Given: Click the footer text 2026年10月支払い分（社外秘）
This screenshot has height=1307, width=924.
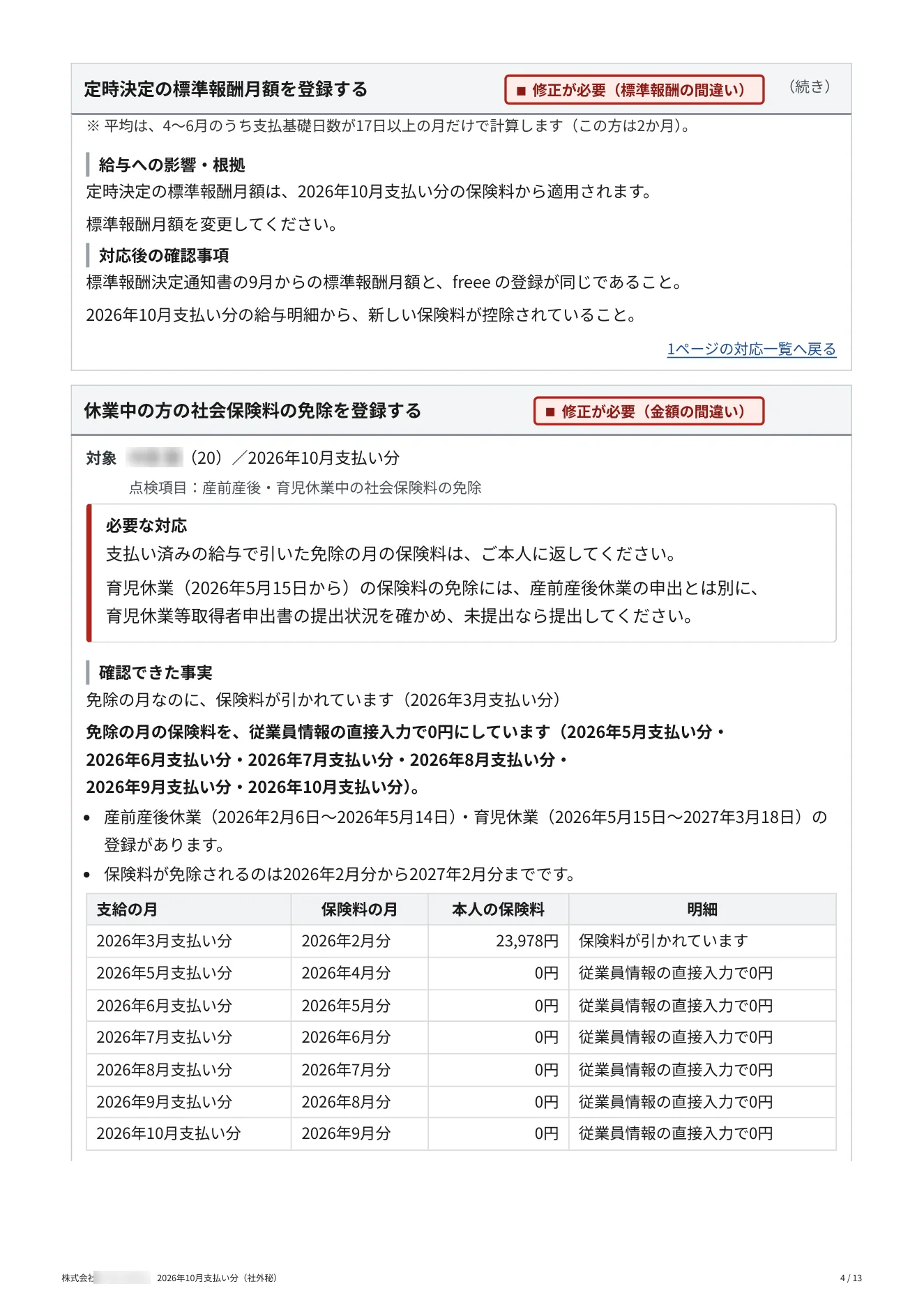Looking at the screenshot, I should 217,1278.
